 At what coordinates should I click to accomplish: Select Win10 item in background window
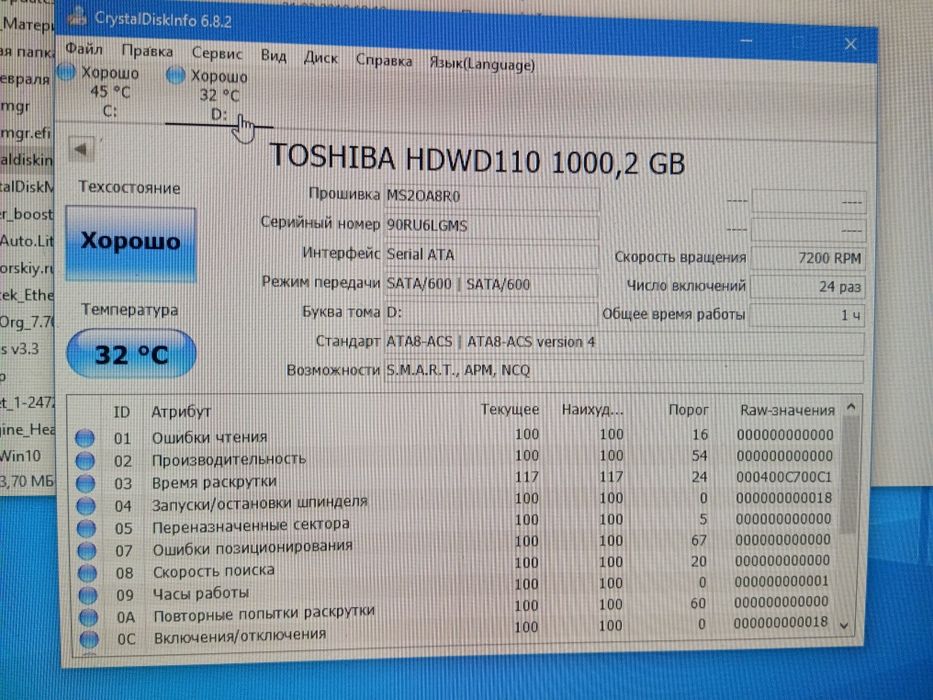tap(21, 456)
